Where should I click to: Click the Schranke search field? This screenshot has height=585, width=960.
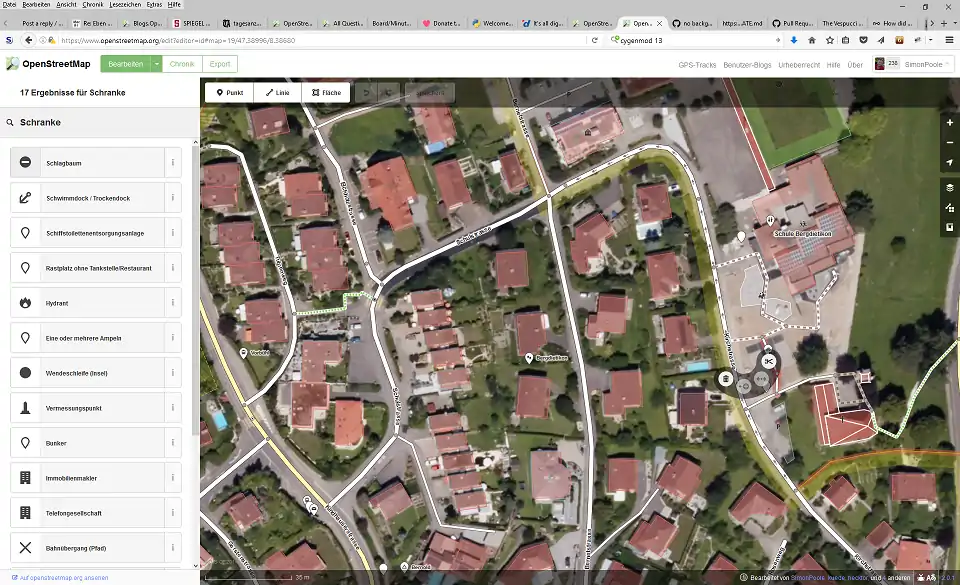[100, 122]
